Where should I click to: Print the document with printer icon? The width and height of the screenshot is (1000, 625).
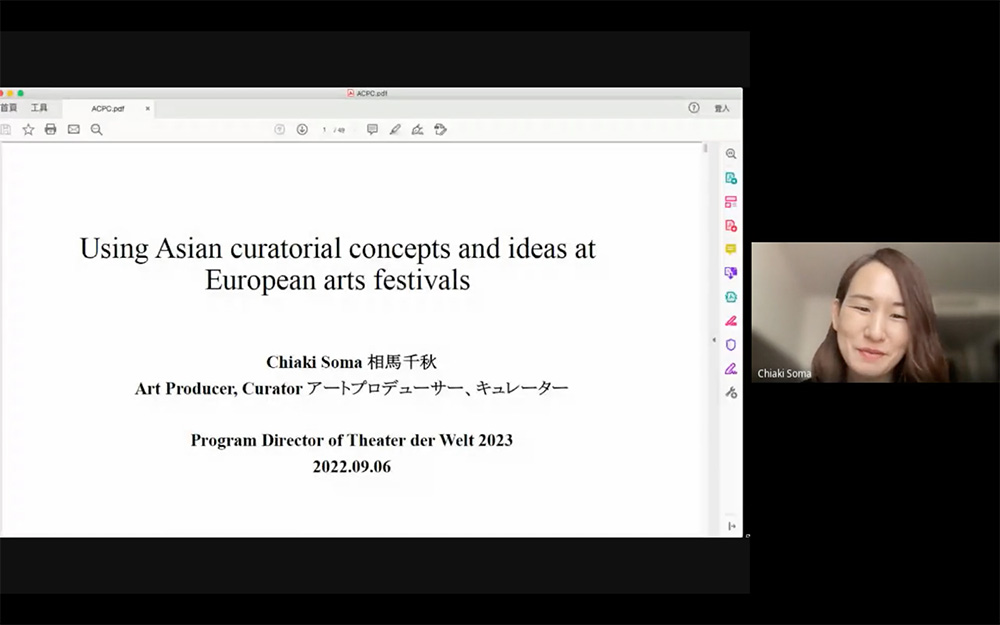pyautogui.click(x=50, y=129)
